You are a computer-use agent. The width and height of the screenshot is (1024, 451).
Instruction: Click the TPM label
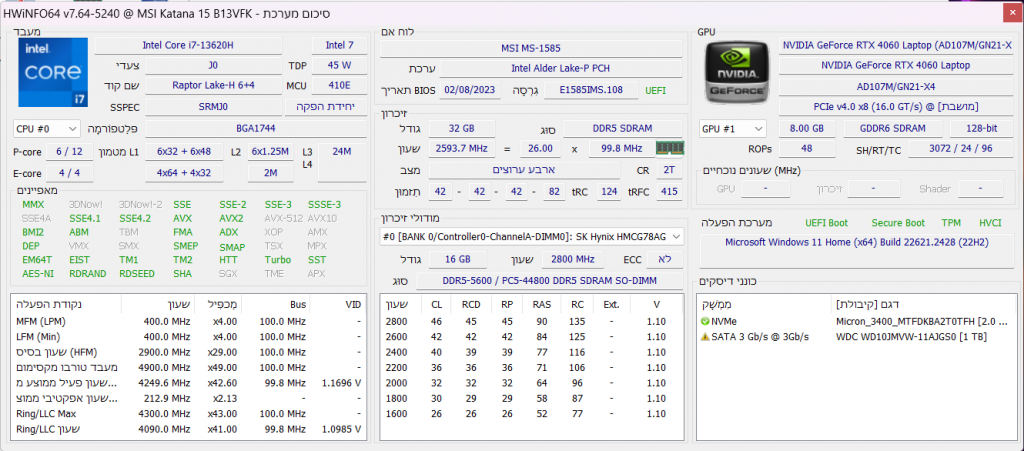tap(951, 223)
